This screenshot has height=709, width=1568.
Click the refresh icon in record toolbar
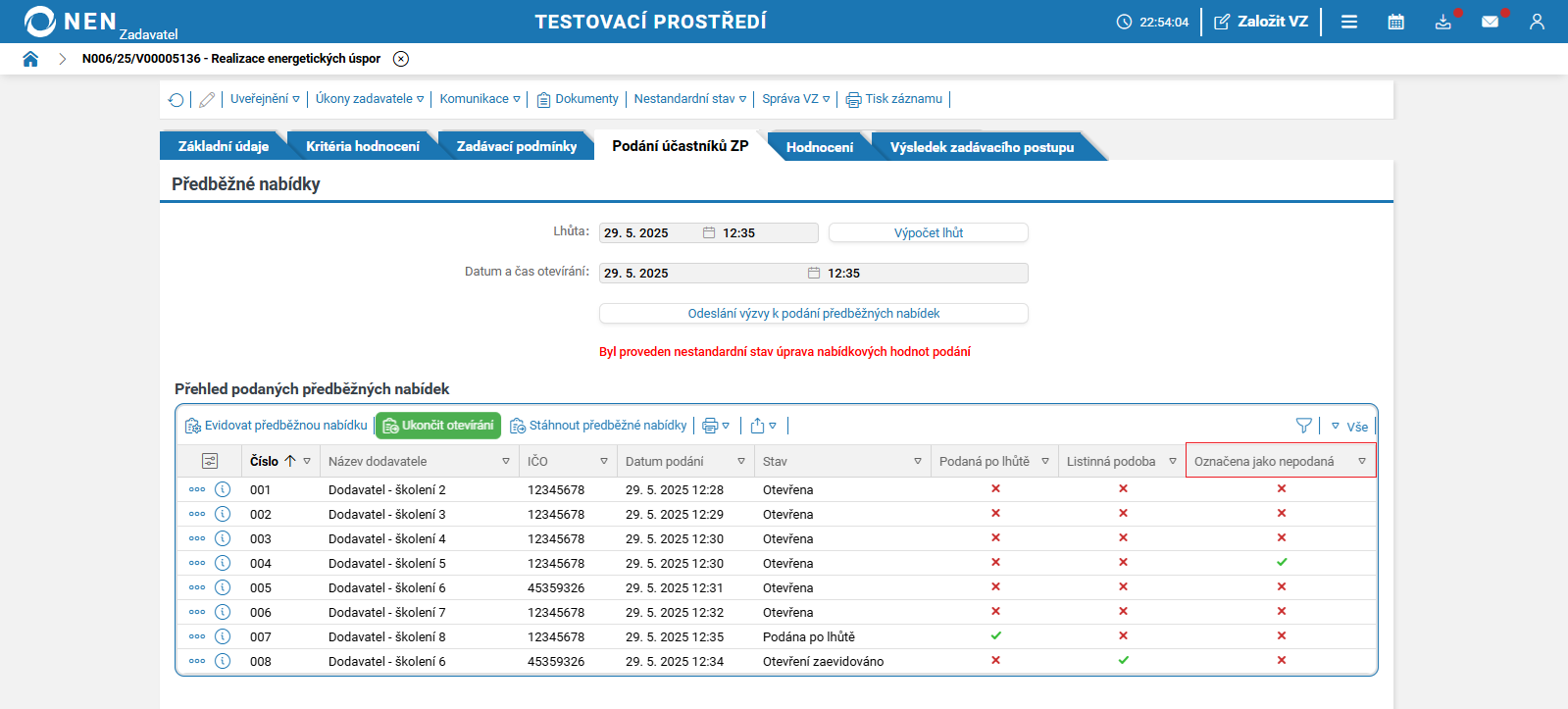[176, 100]
